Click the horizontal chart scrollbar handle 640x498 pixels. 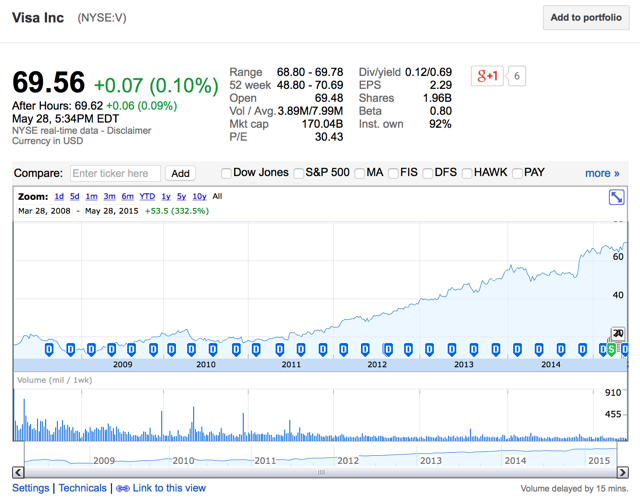pyautogui.click(x=321, y=472)
